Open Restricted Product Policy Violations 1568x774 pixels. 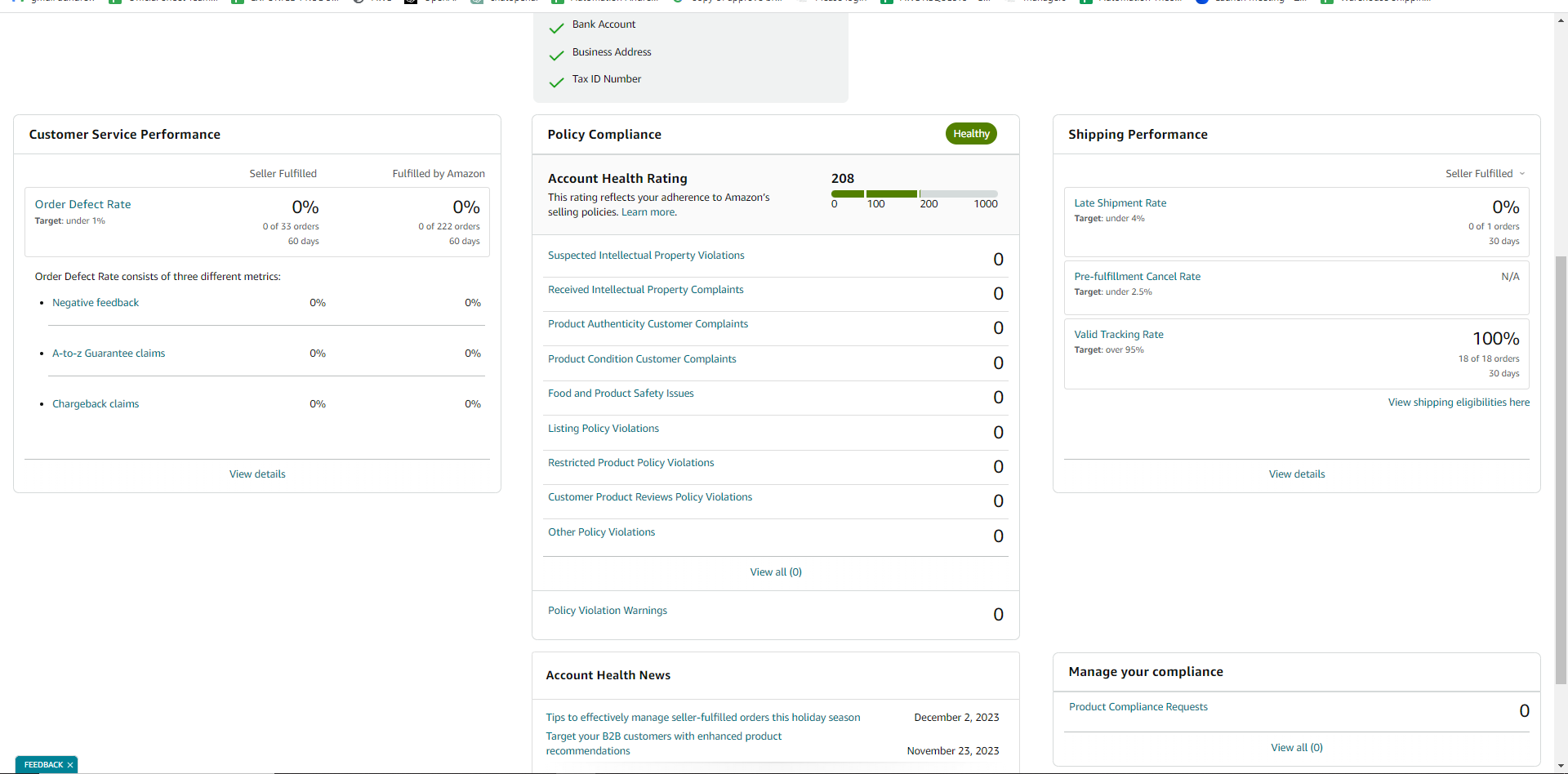630,463
